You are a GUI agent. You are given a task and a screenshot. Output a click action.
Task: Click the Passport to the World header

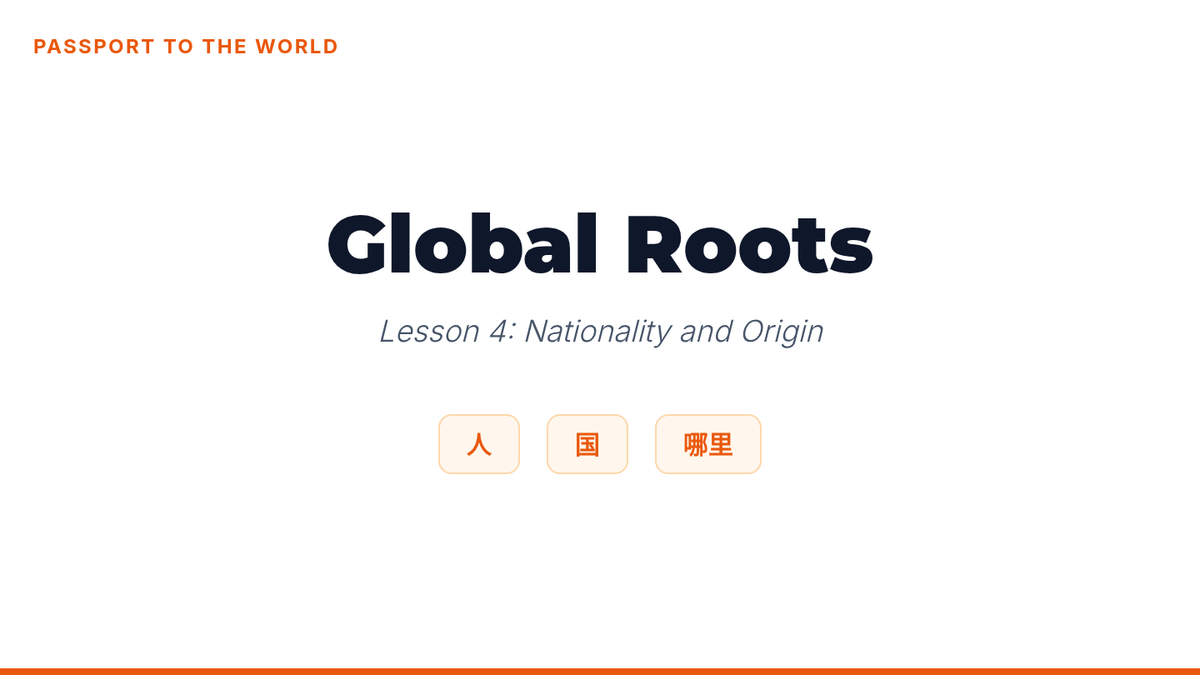[x=186, y=47]
